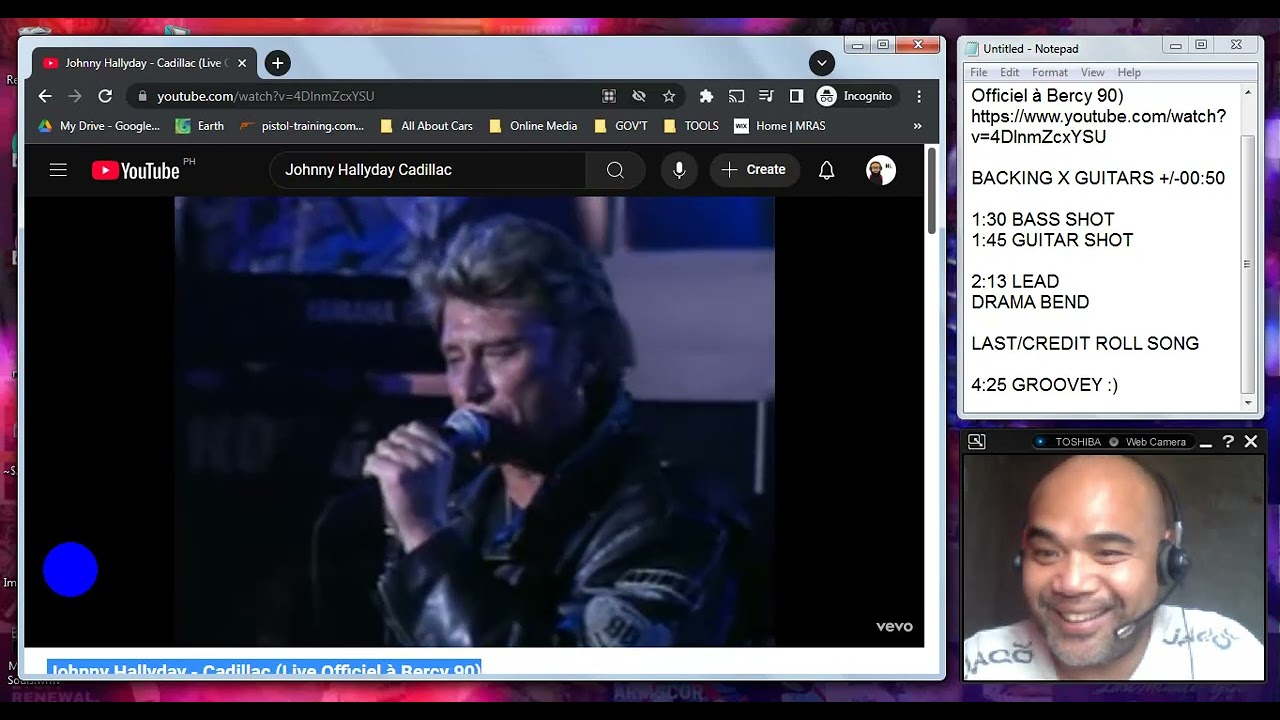This screenshot has width=1280, height=720.
Task: Select the Johnny Hallyday Cadillac browser tab
Action: [x=145, y=63]
